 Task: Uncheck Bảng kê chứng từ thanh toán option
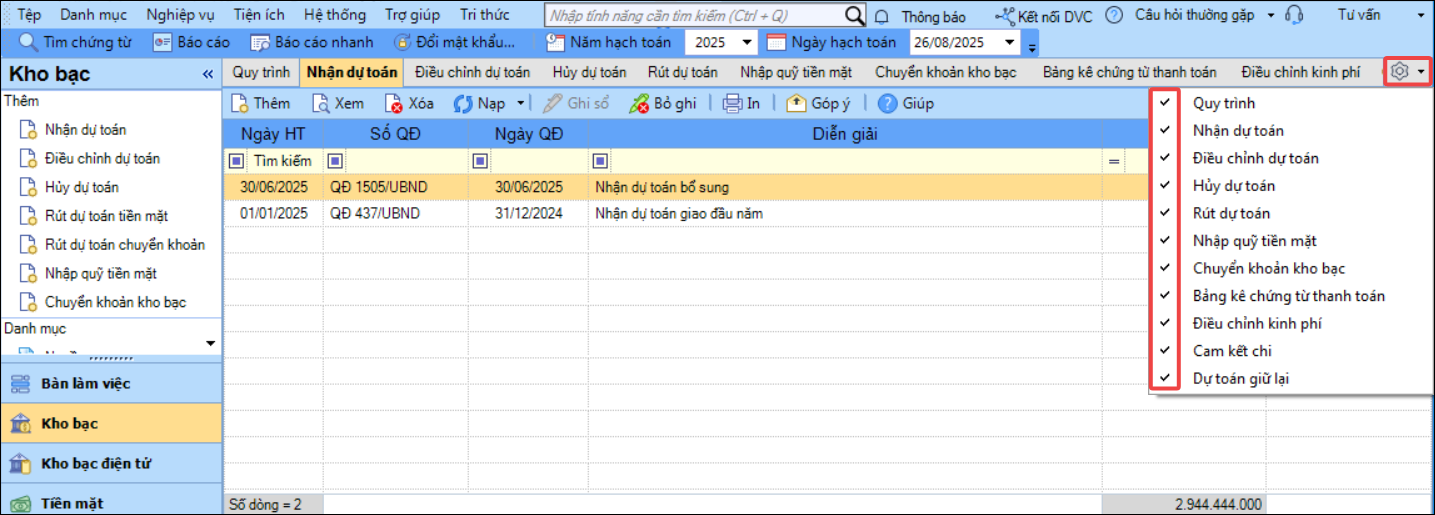click(1164, 296)
